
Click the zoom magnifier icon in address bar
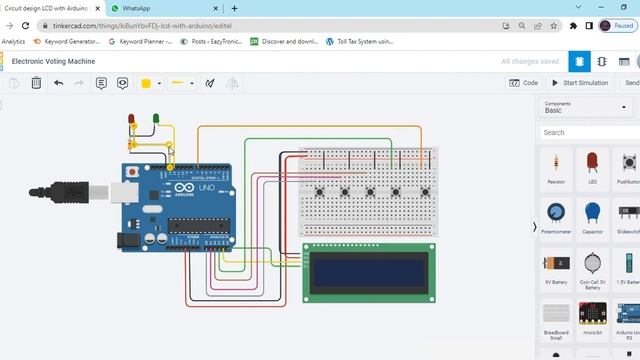522,26
